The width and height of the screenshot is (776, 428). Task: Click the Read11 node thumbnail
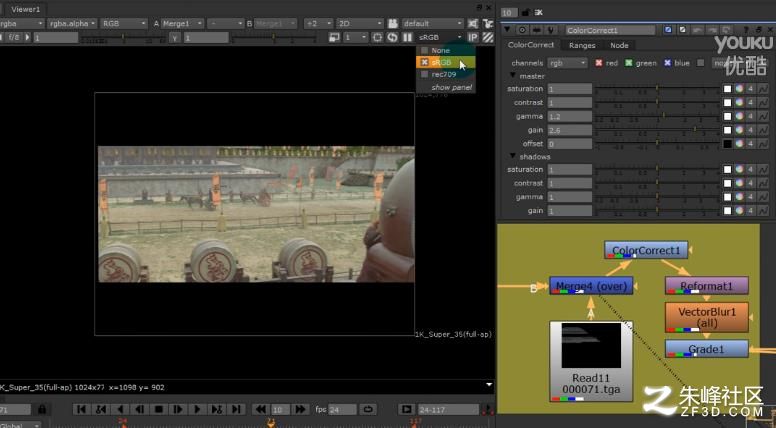click(x=591, y=345)
